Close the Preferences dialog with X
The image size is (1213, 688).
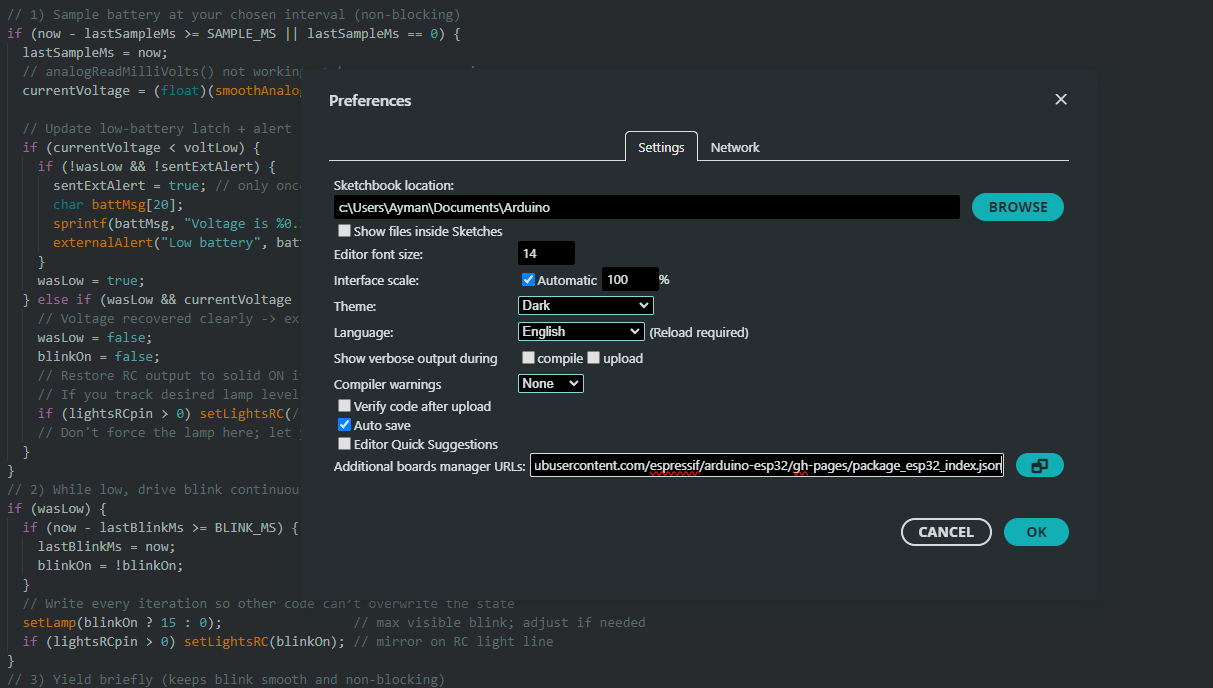tap(1061, 99)
